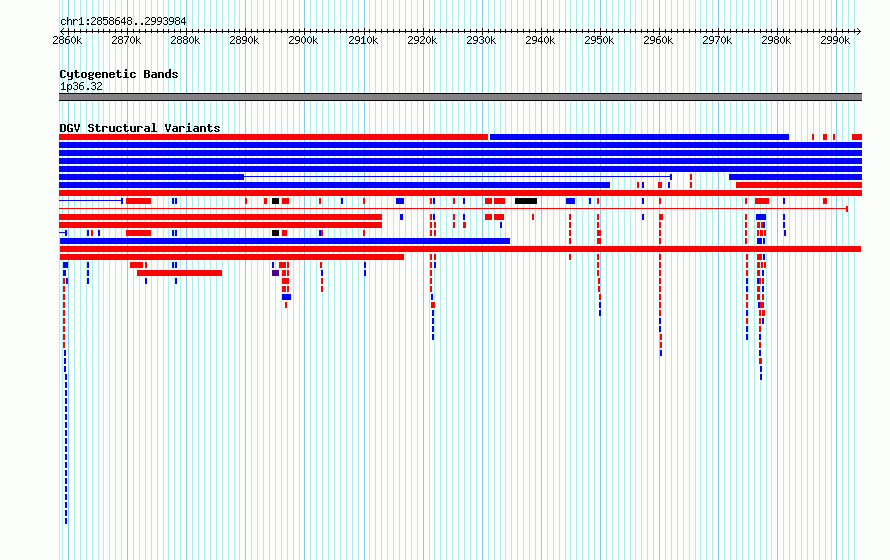Click the 2900k ruler tick label
The height and width of the screenshot is (560, 890).
pos(303,40)
